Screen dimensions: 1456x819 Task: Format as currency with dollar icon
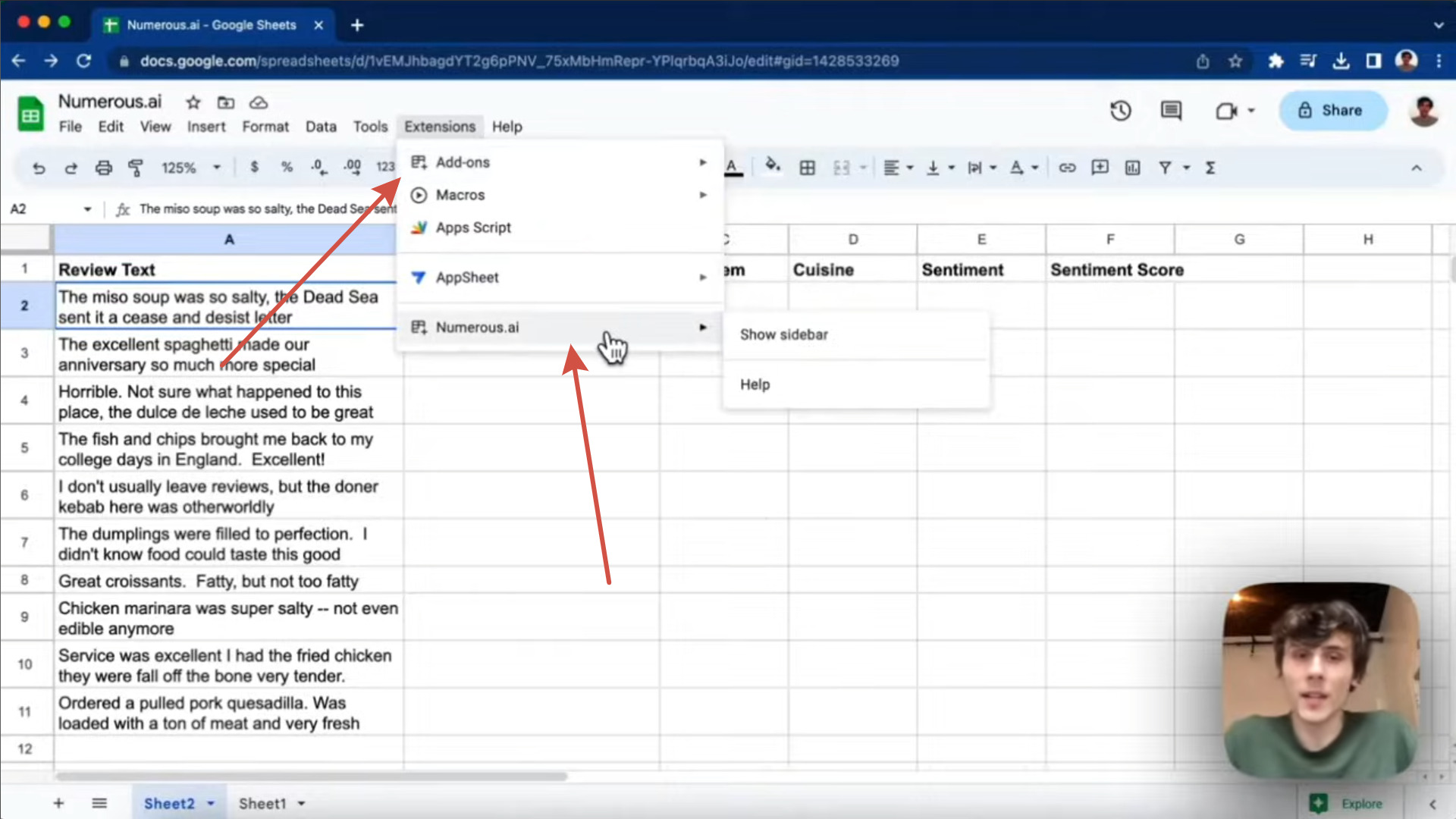pyautogui.click(x=254, y=167)
